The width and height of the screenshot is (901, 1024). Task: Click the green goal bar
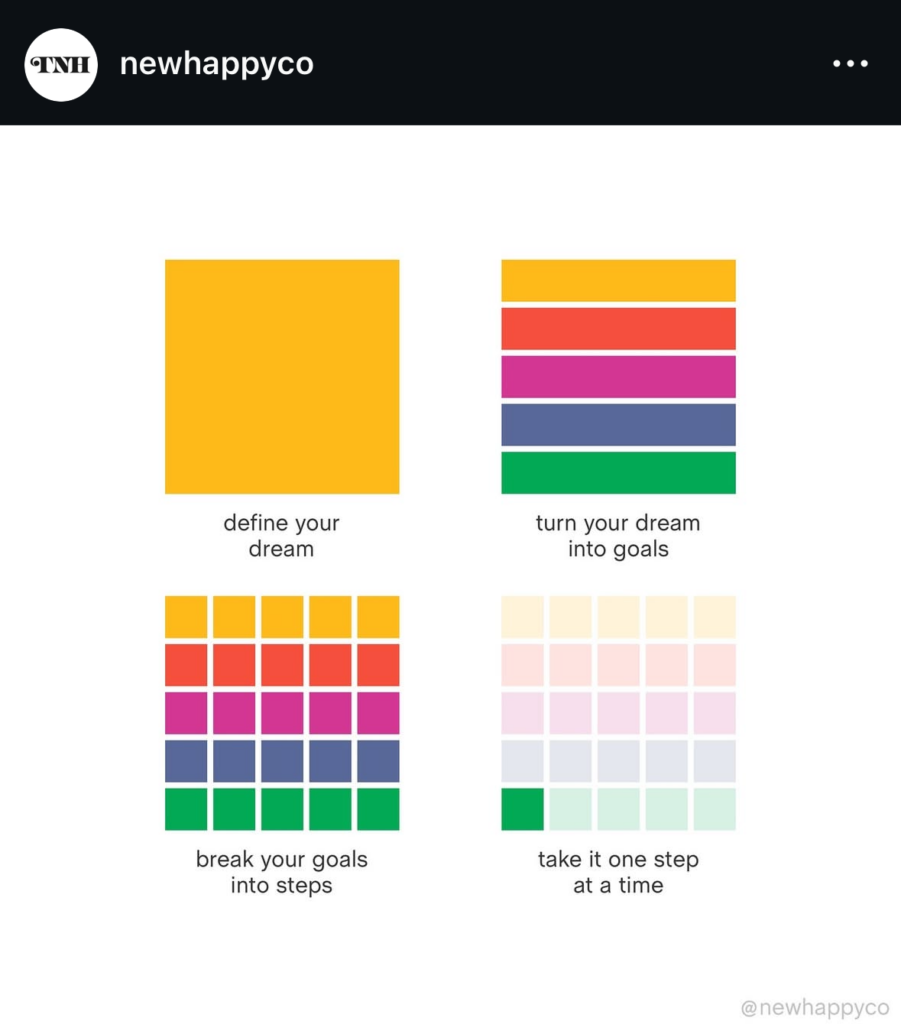pos(618,473)
